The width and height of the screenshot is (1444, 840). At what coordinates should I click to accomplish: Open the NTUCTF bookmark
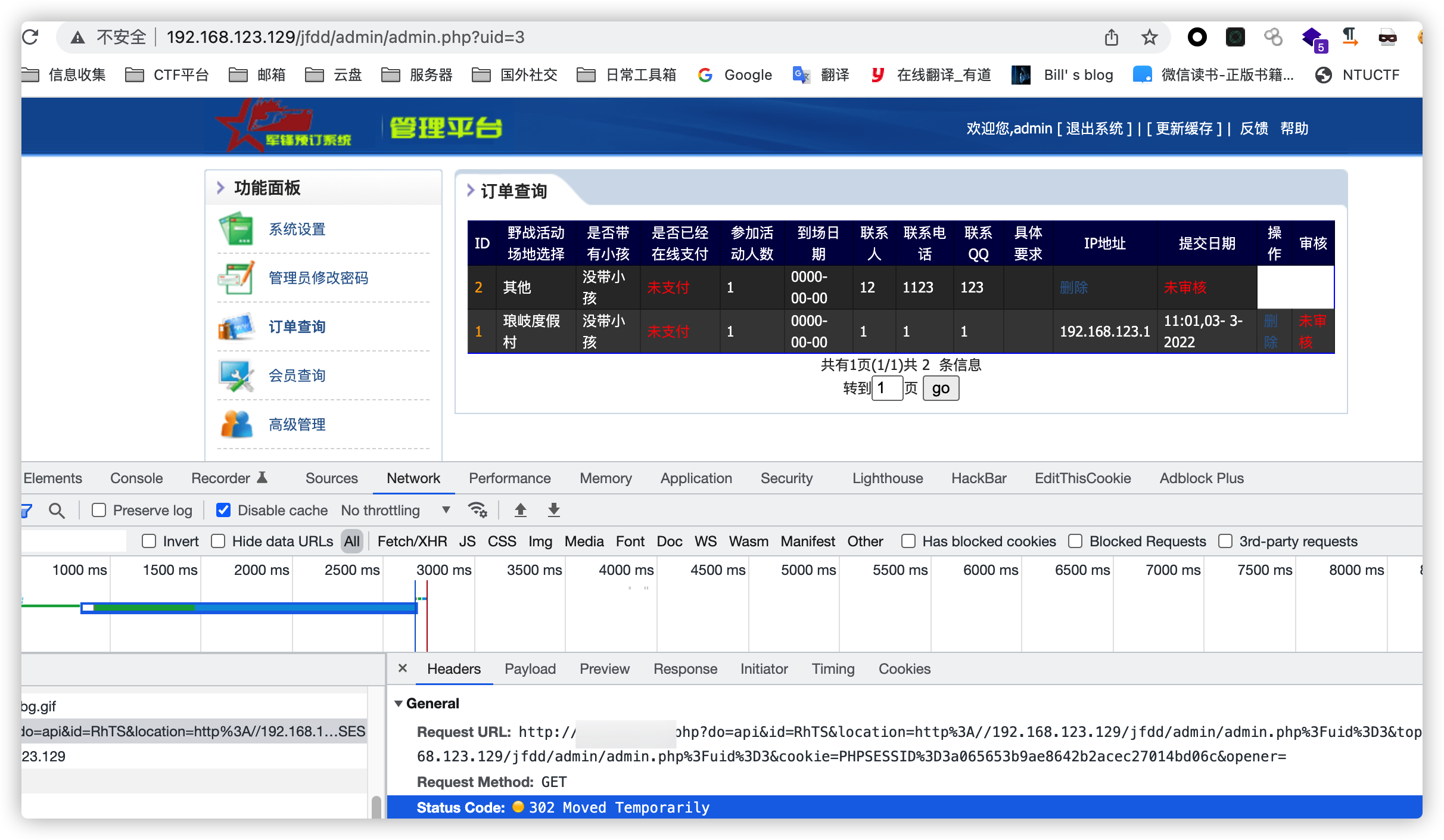click(x=1357, y=74)
